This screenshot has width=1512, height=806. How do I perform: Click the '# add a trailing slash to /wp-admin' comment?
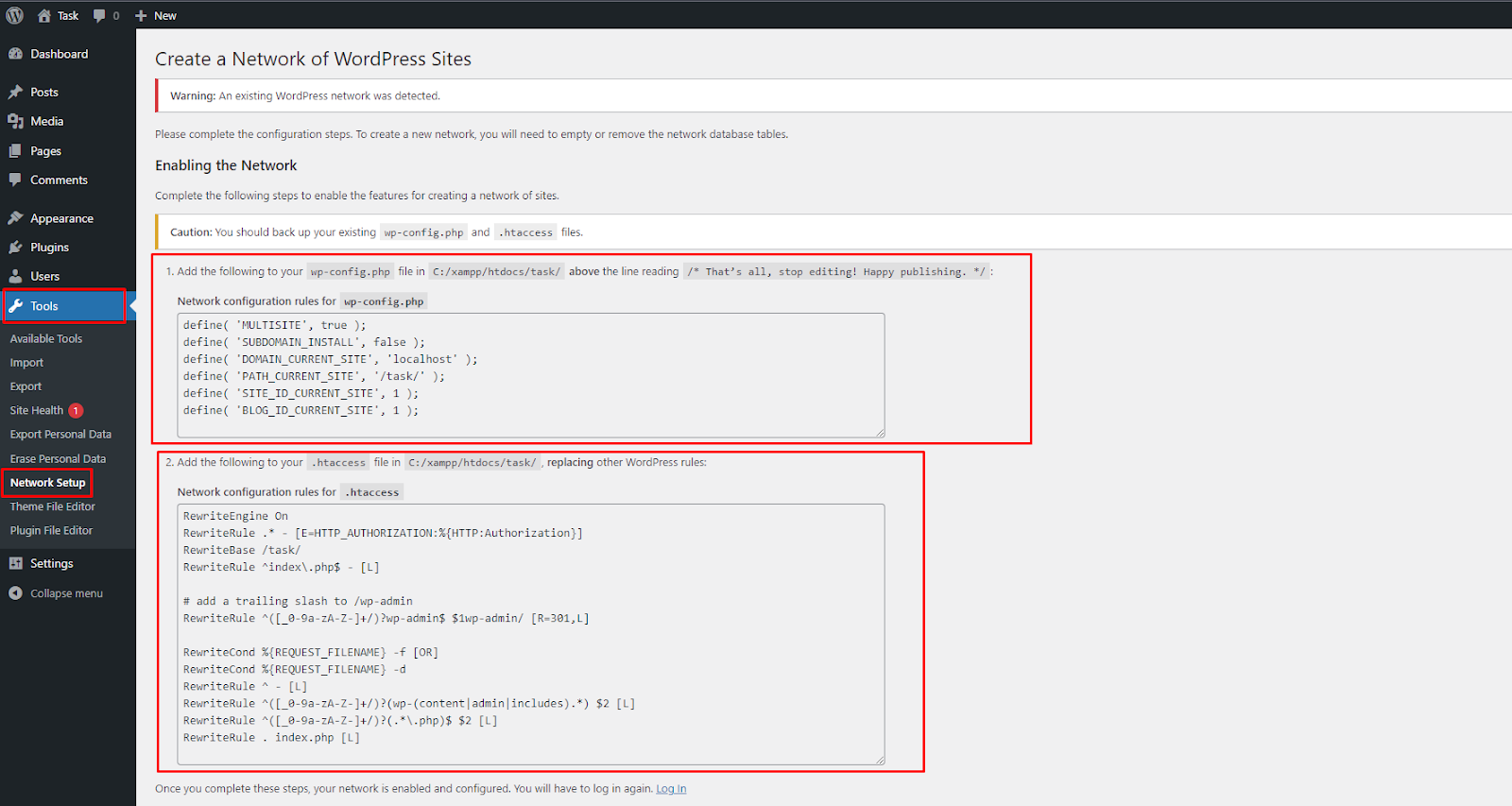click(298, 601)
